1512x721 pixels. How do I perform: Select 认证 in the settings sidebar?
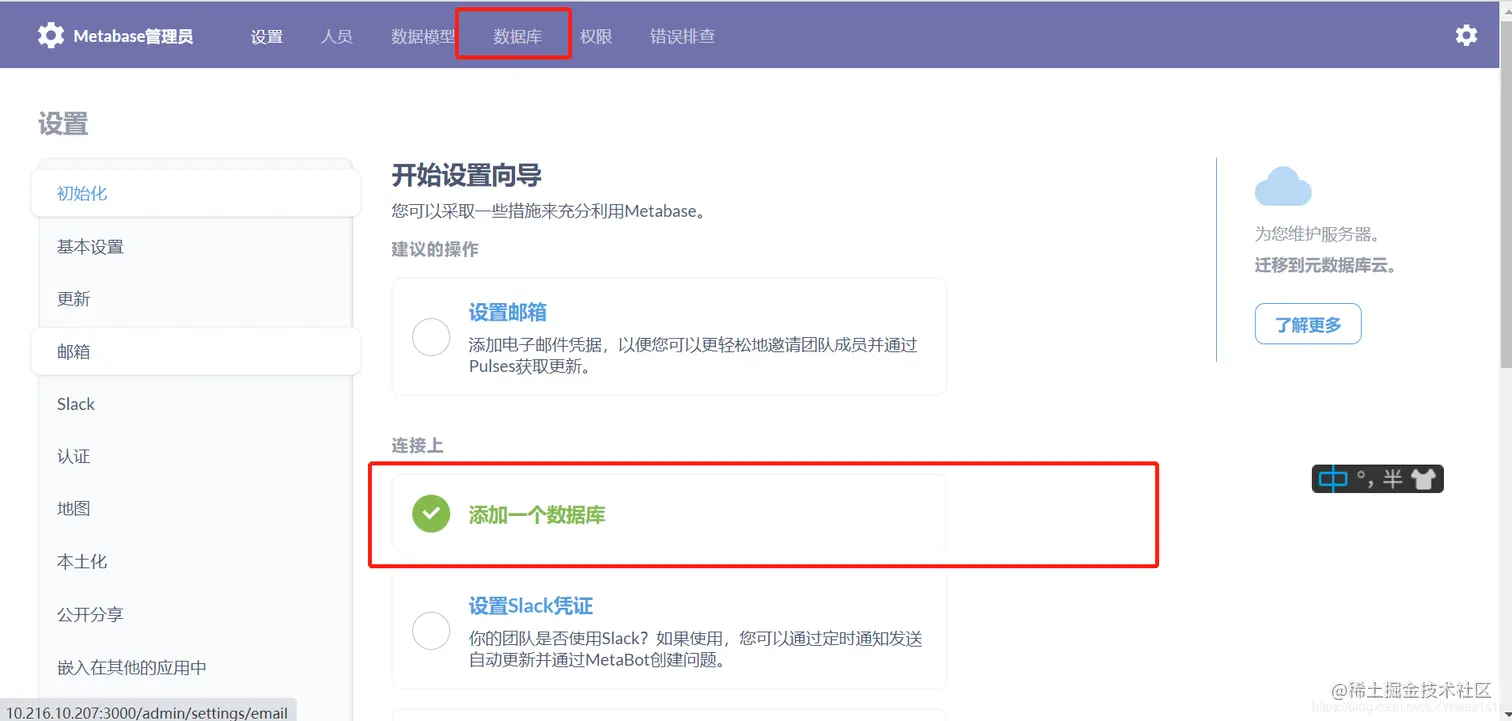coord(196,456)
